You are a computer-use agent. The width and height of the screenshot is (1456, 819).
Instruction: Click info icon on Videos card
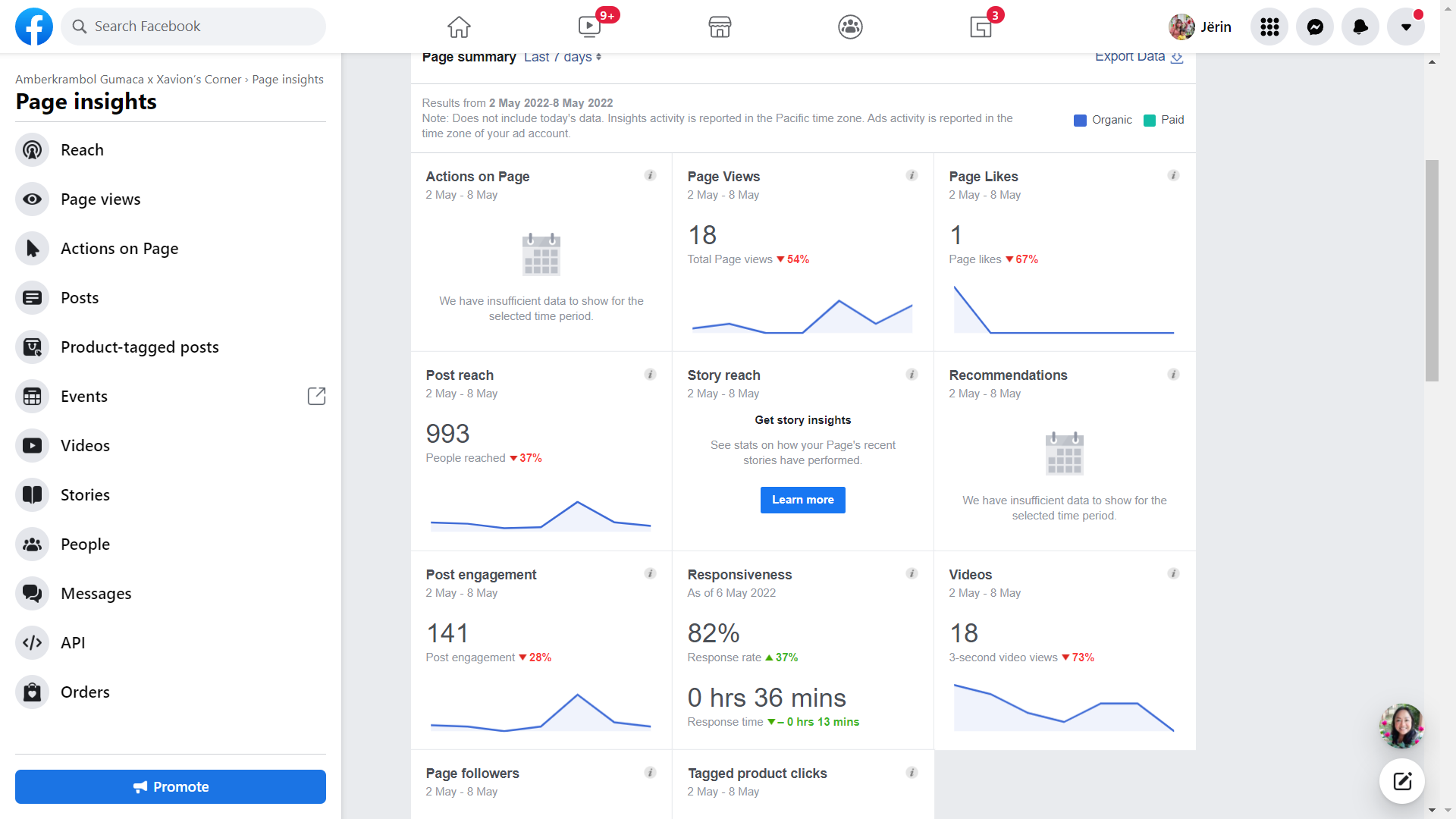coord(1173,573)
